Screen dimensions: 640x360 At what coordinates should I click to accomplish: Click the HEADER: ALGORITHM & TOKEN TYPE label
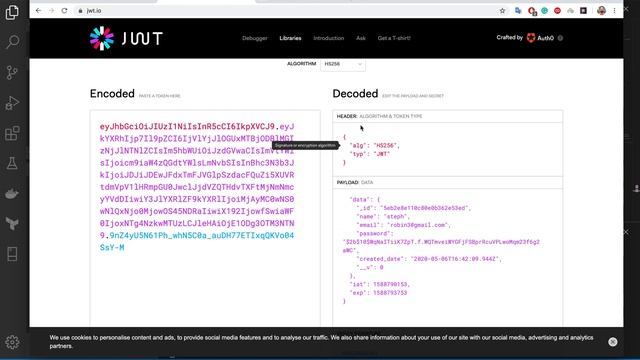pyautogui.click(x=380, y=116)
